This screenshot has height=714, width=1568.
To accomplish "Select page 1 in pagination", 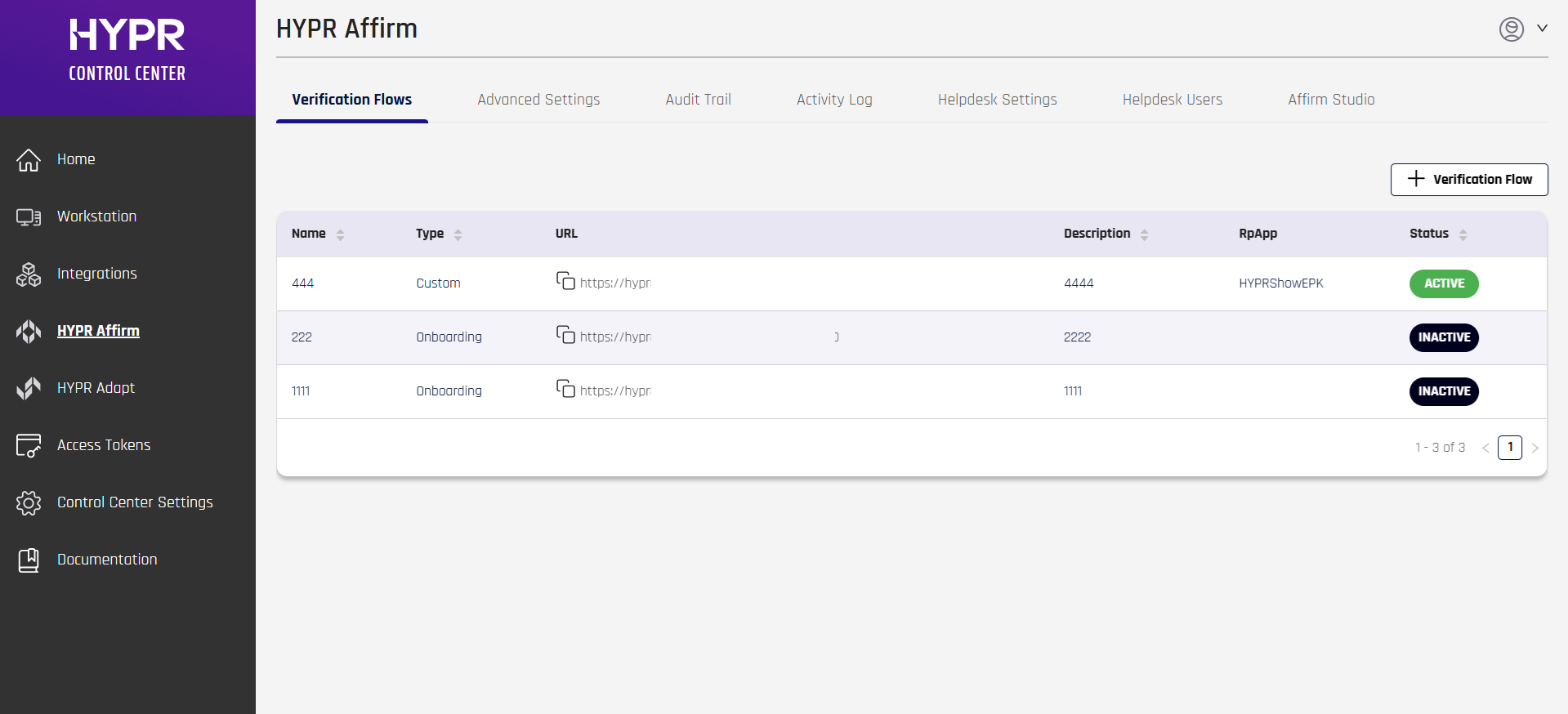I will [1509, 448].
